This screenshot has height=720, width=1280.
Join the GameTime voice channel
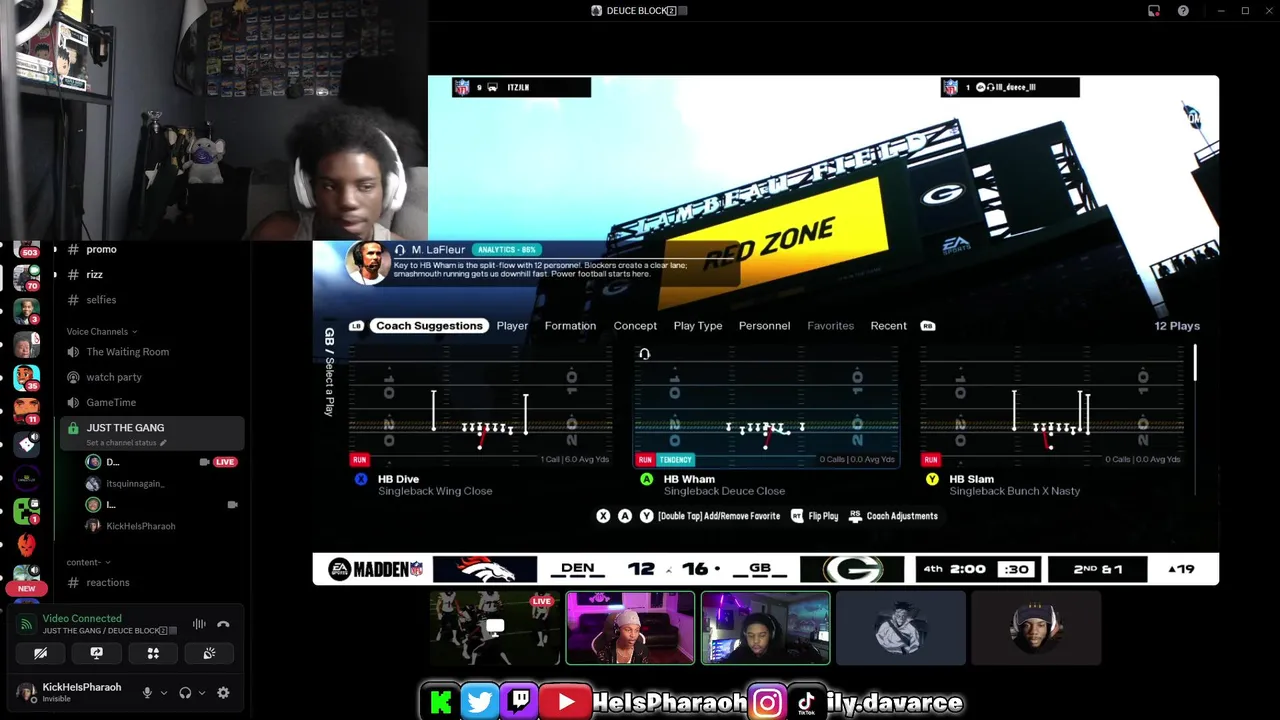tap(111, 402)
